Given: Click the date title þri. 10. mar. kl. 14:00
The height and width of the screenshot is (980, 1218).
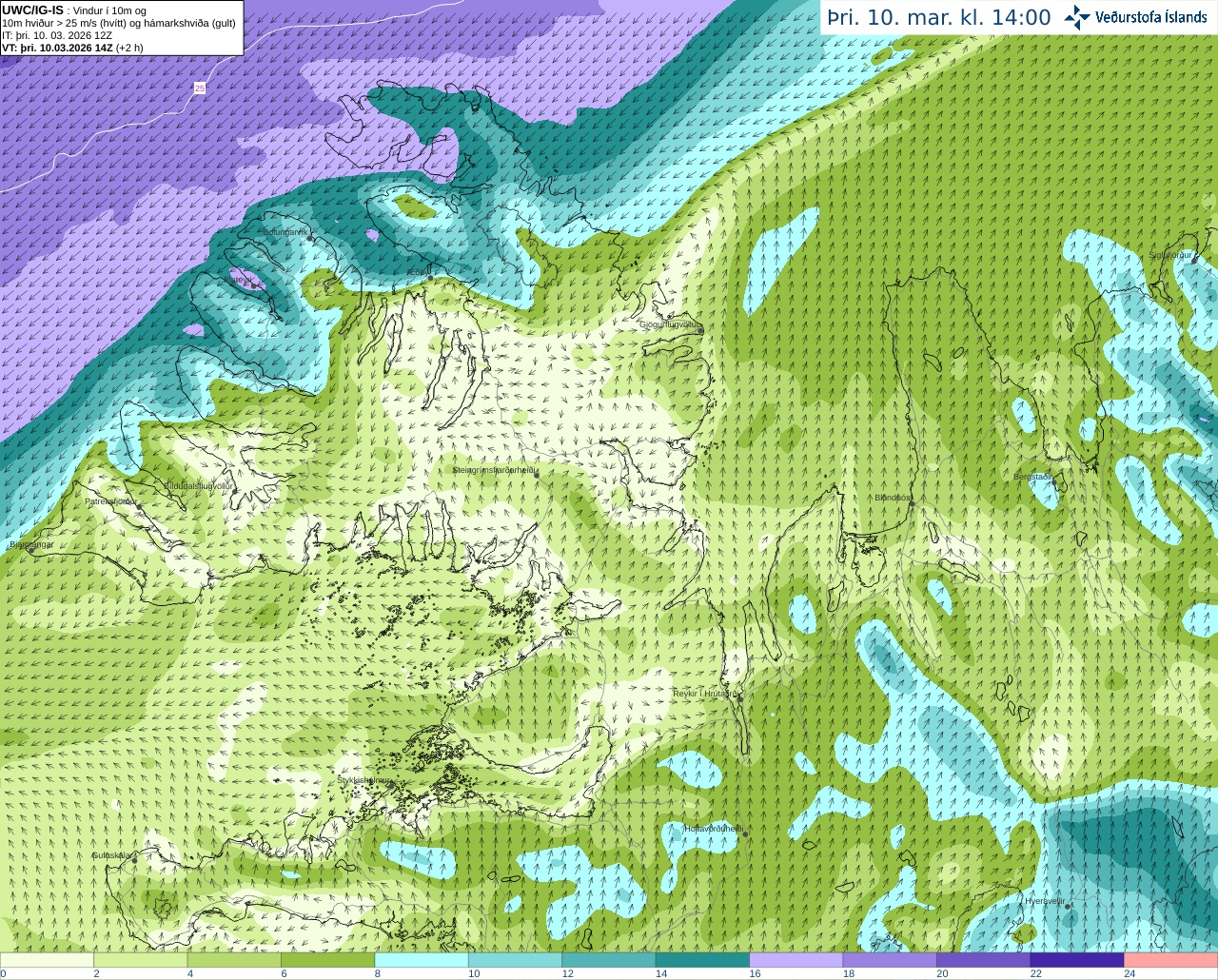Looking at the screenshot, I should 938,18.
